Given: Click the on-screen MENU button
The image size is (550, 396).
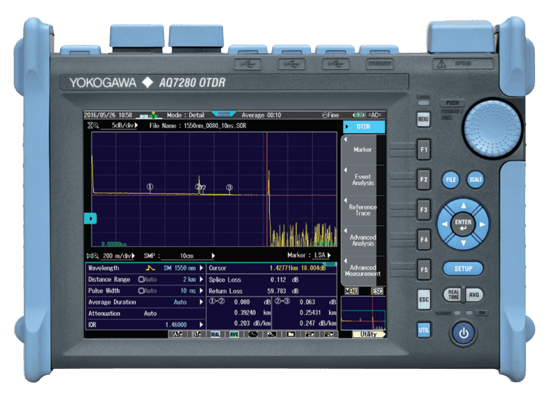Looking at the screenshot, I should [351, 291].
